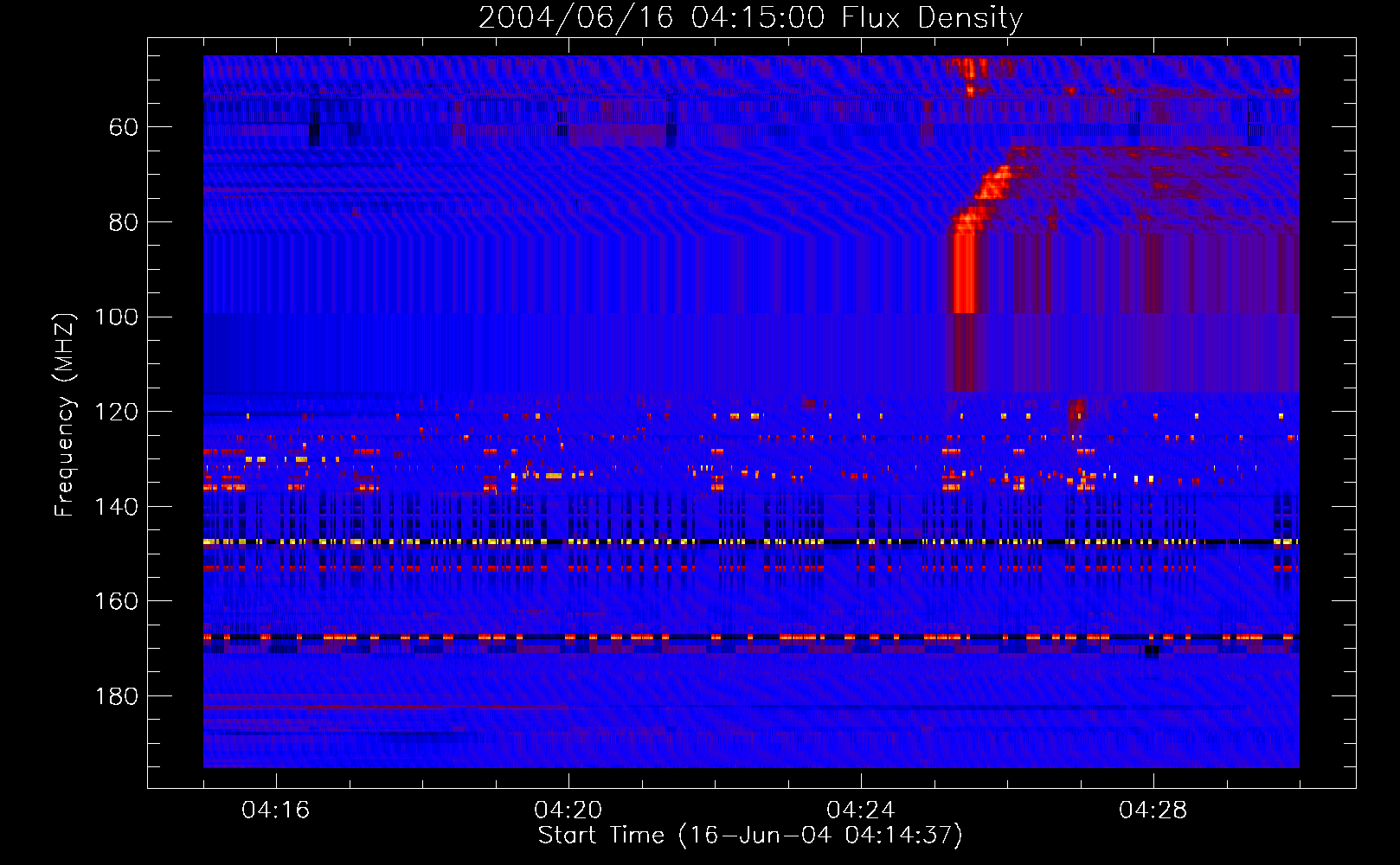Click the 80 frequency tick label
Screen dimensions: 1400x865
[124, 222]
